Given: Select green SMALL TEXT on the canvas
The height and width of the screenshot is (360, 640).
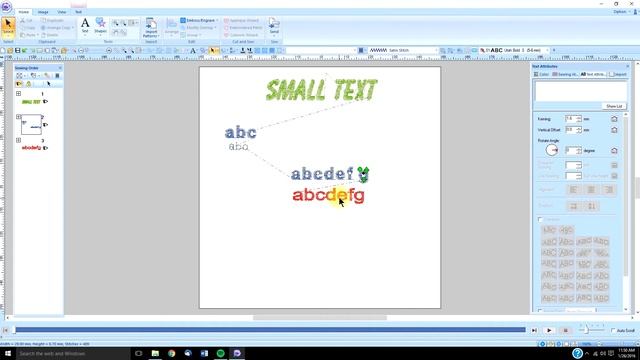Looking at the screenshot, I should [x=322, y=90].
